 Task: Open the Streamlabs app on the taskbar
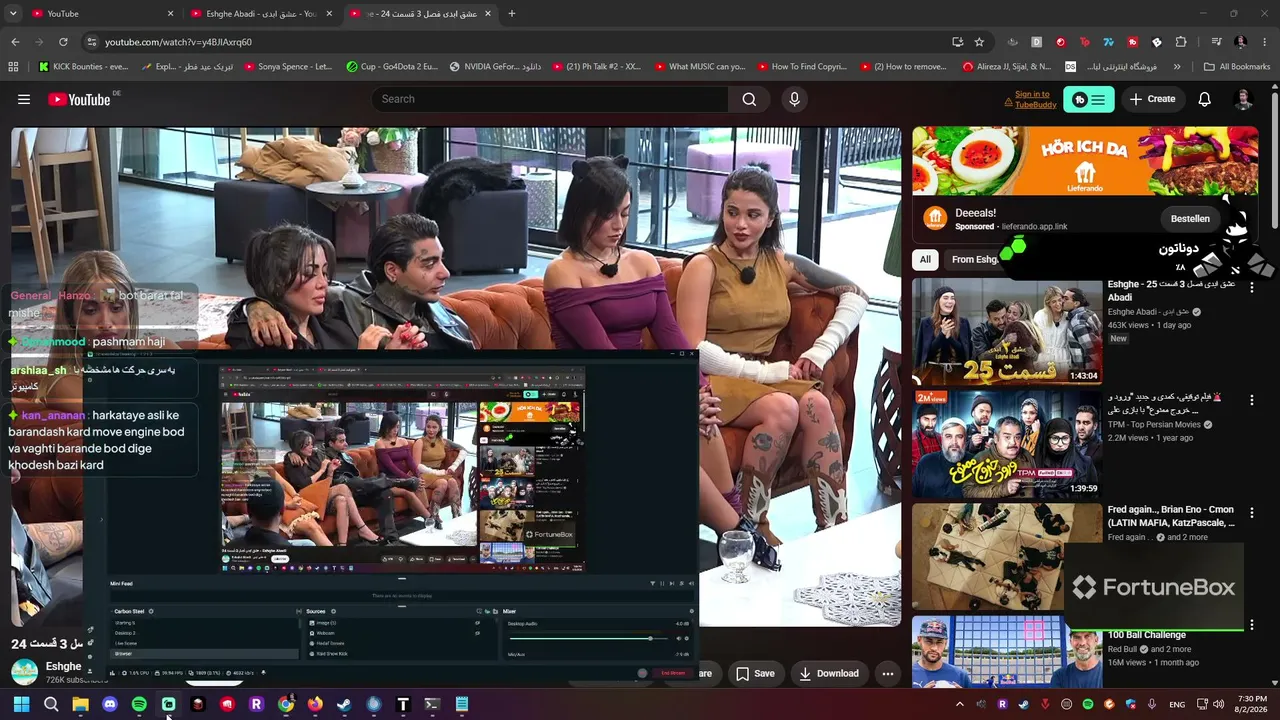168,704
